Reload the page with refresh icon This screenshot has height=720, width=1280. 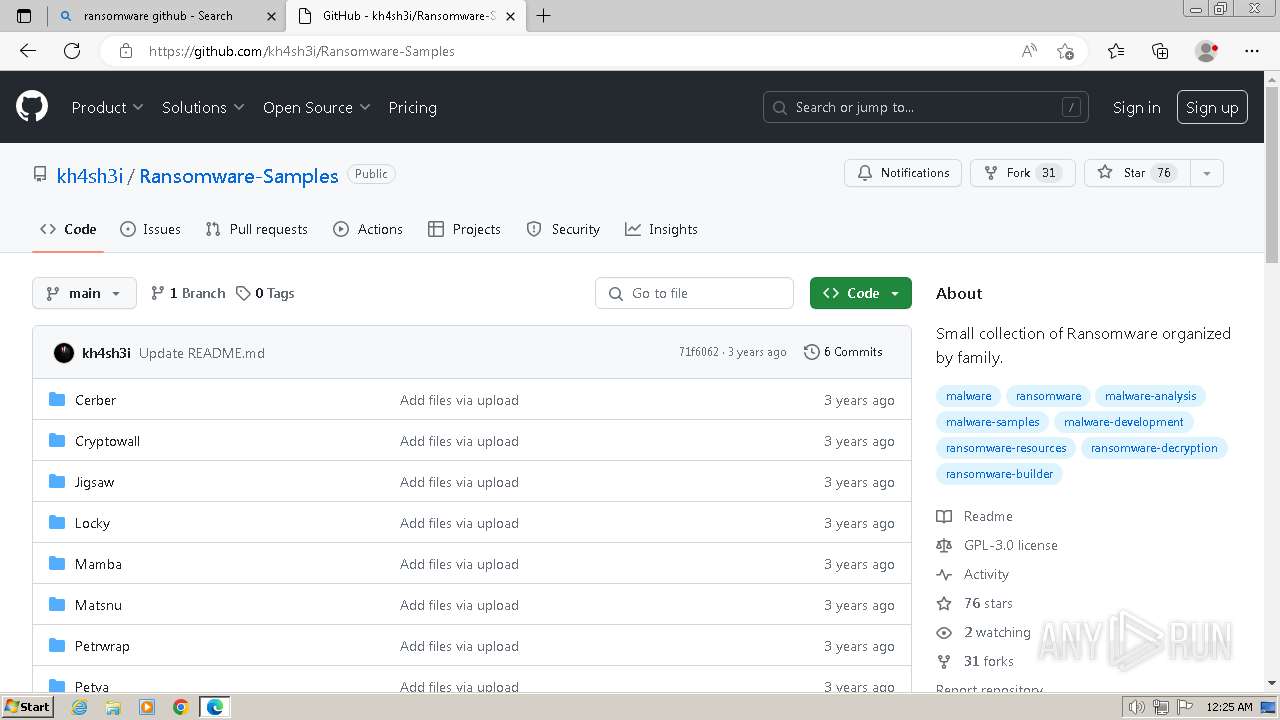(72, 51)
